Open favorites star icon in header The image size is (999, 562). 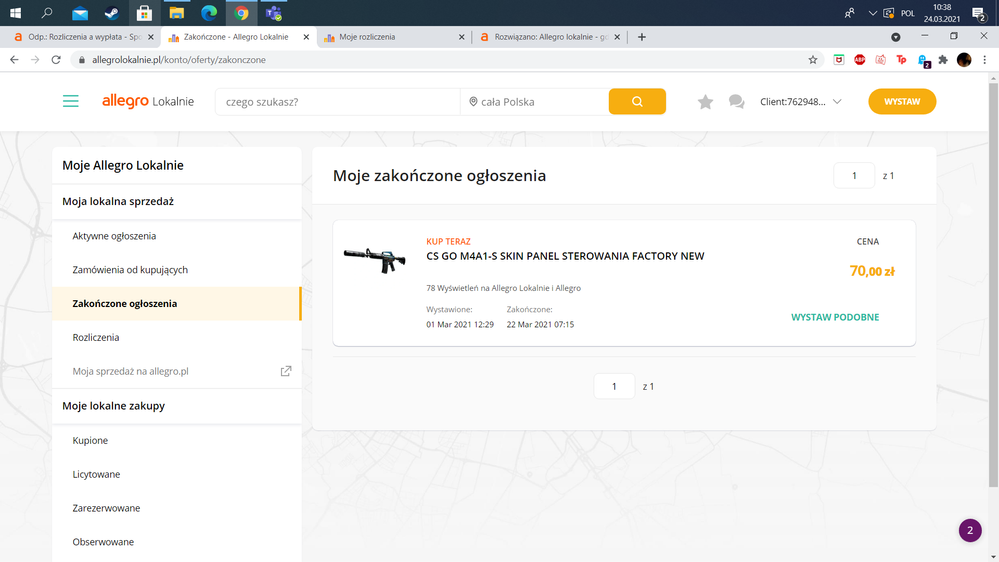coord(705,102)
